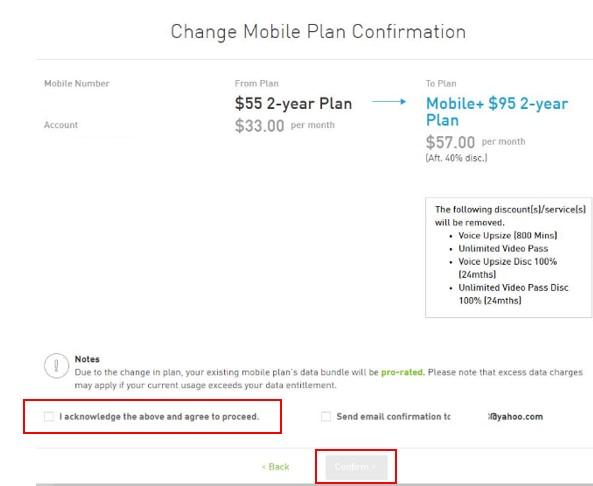Select the Mobile+ $95 2-year Plan title
Viewport: 593px width, 486px height.
497,112
